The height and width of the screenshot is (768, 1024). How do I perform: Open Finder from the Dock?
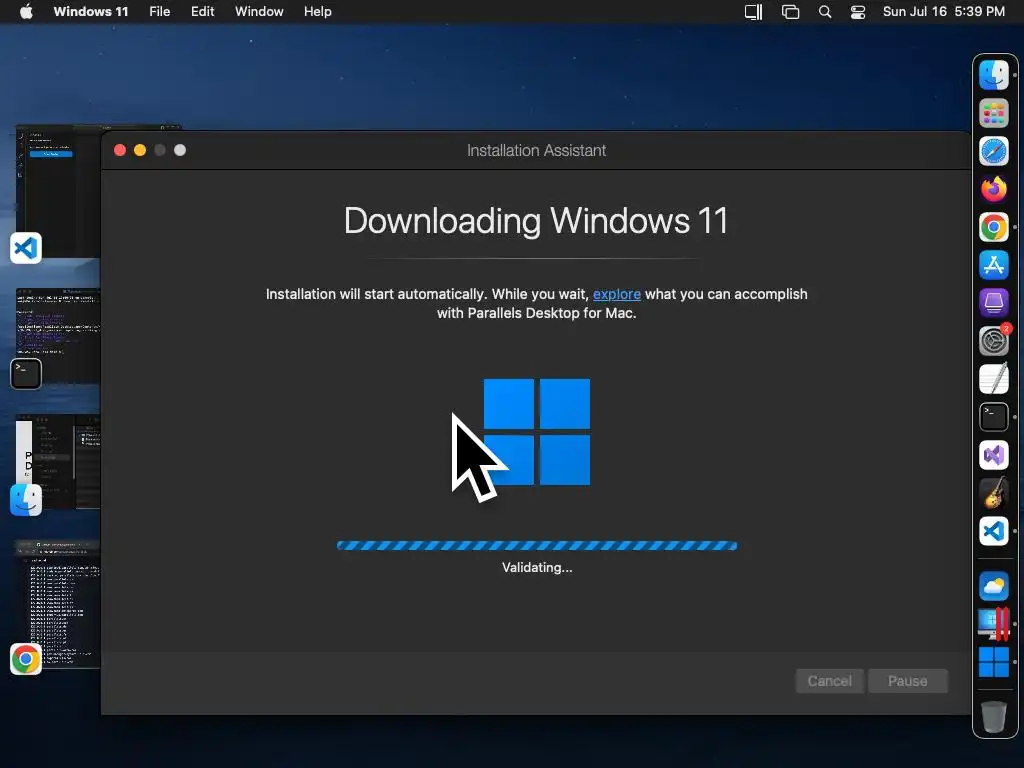993,75
